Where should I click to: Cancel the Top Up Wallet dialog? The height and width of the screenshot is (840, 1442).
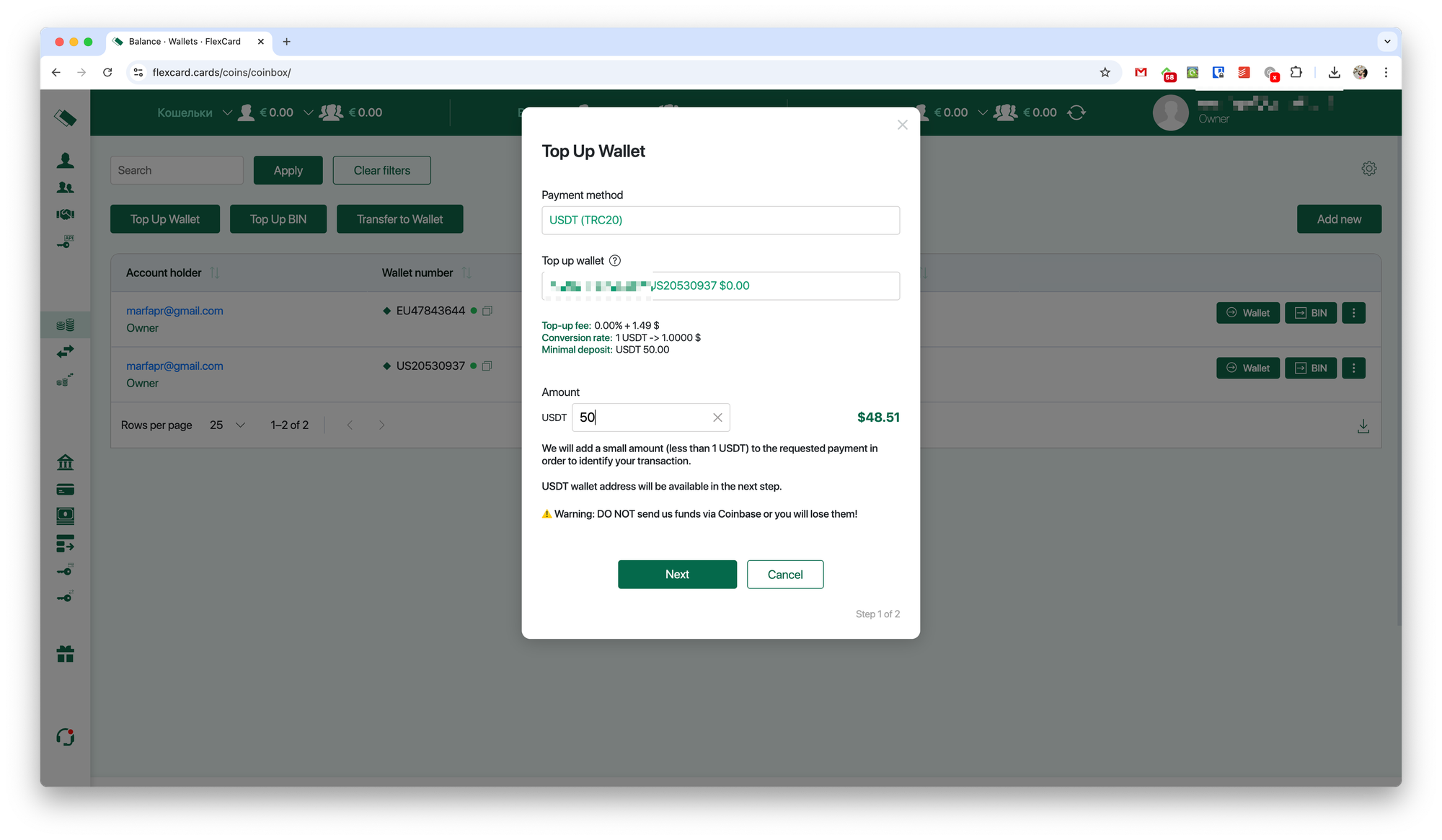pos(784,575)
